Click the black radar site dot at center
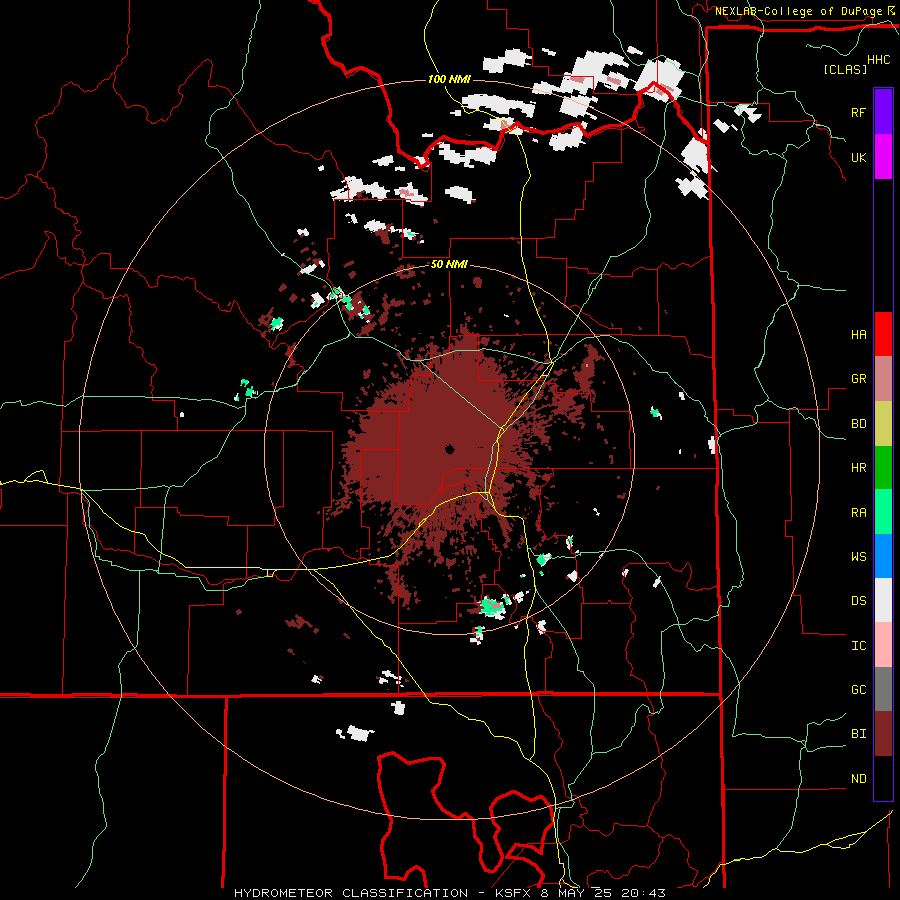900x900 pixels. coord(449,449)
